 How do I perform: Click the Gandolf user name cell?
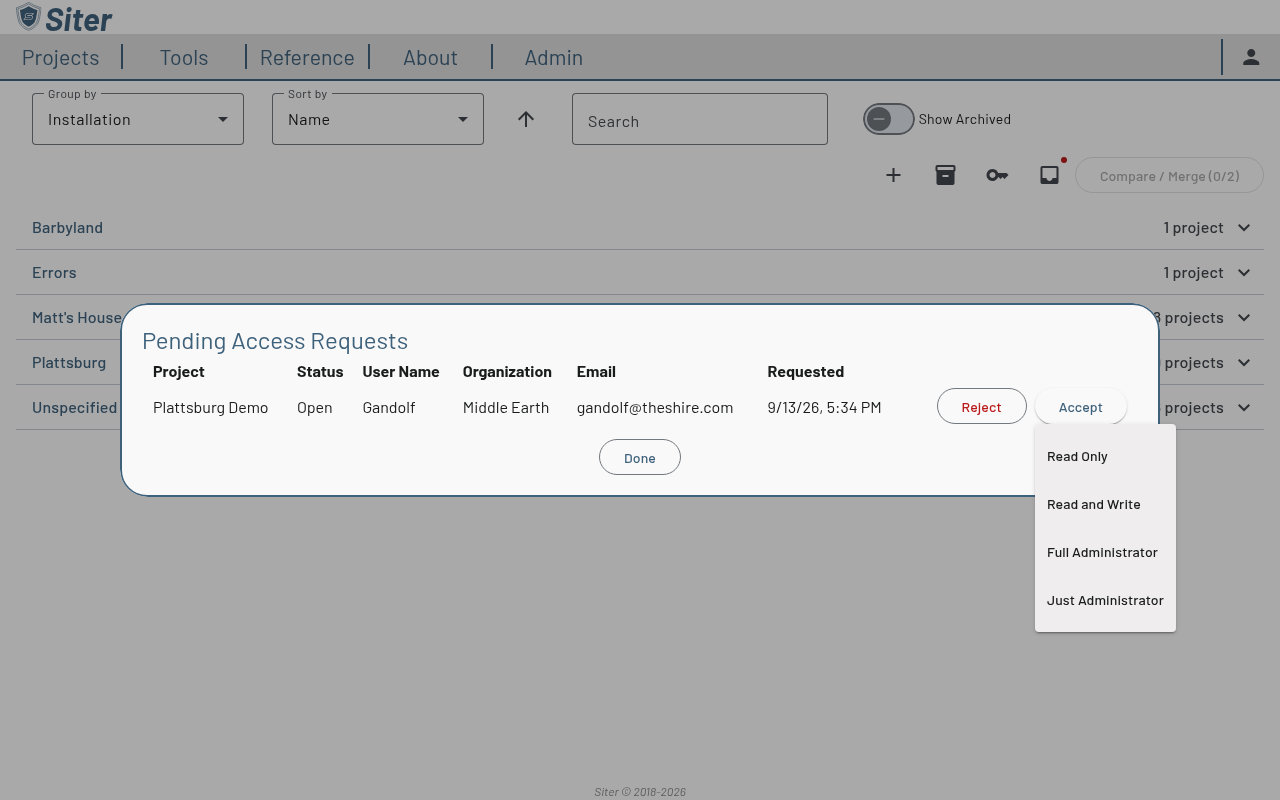389,407
